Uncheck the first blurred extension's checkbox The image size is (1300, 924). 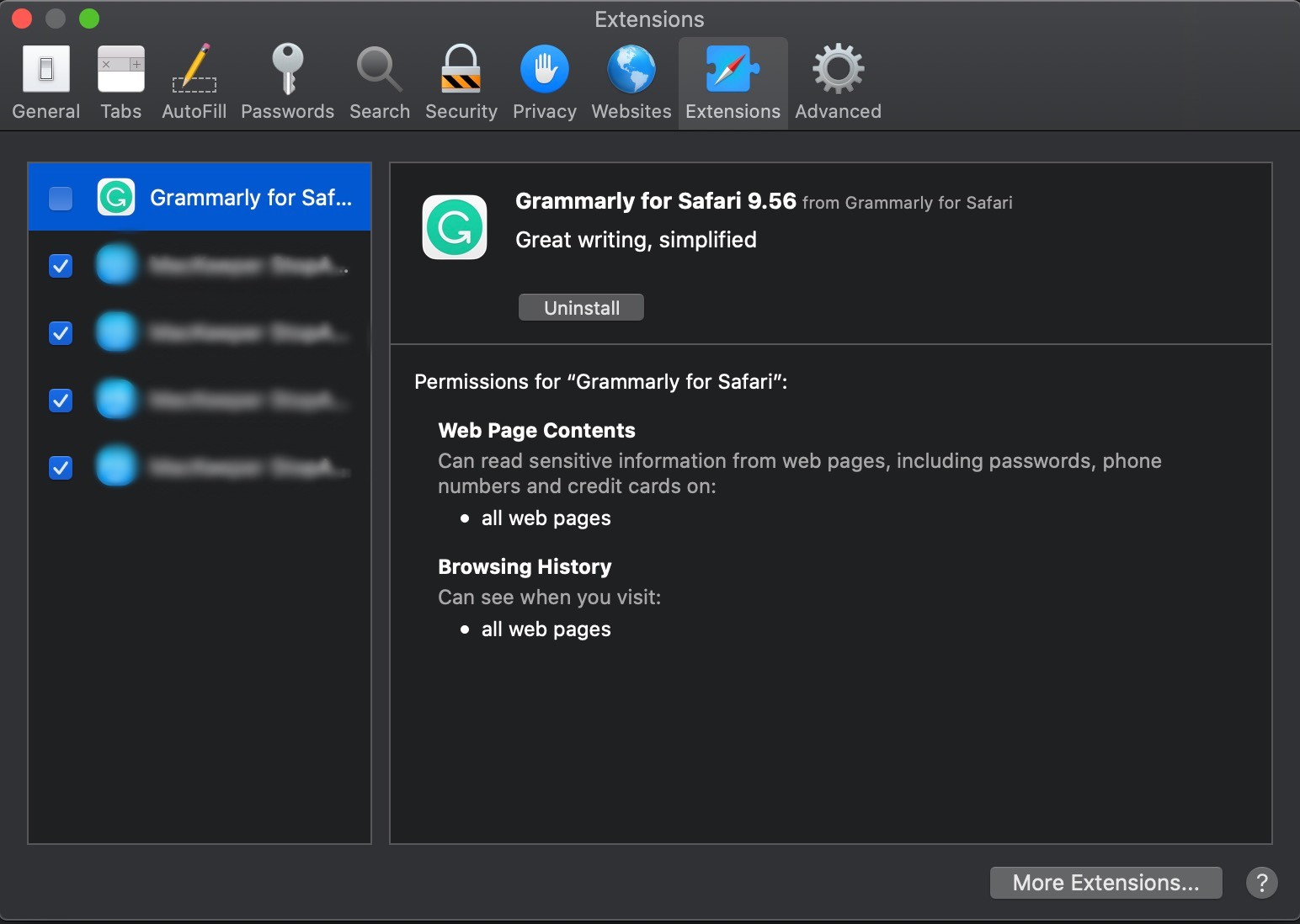61,266
